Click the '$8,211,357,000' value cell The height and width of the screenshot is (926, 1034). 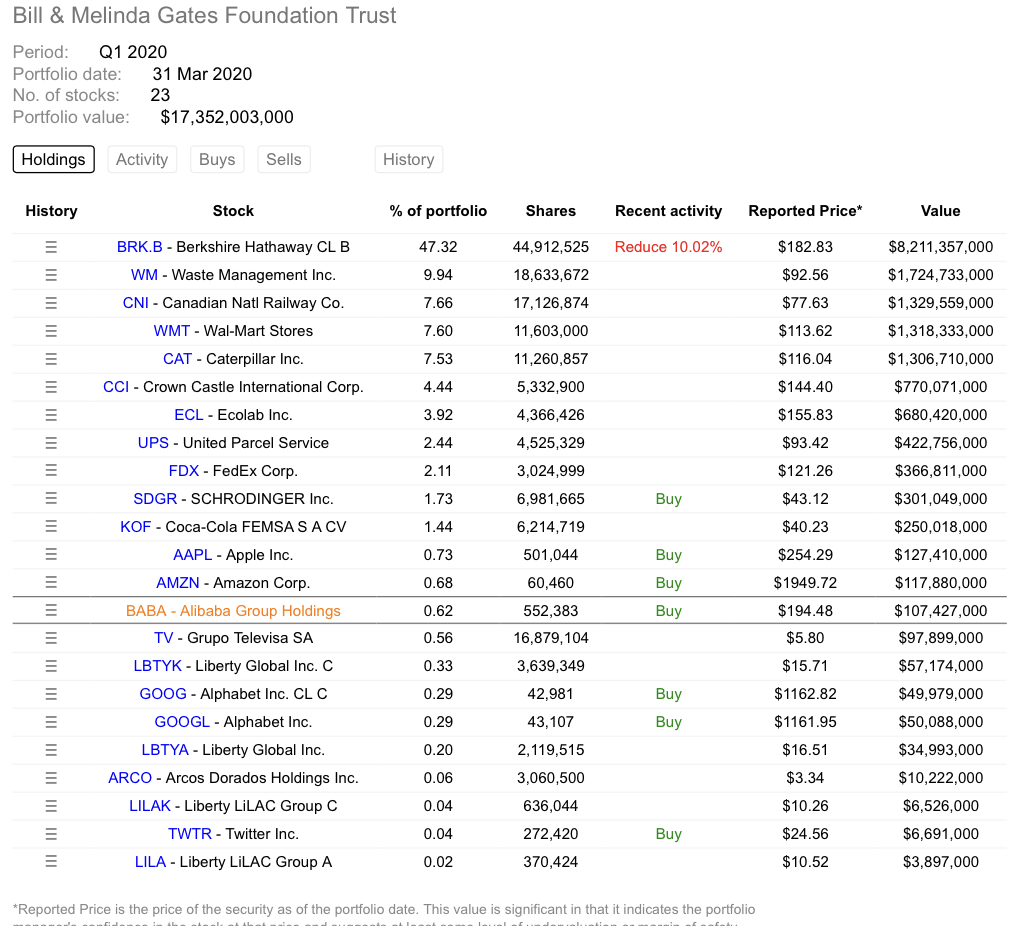tap(940, 247)
